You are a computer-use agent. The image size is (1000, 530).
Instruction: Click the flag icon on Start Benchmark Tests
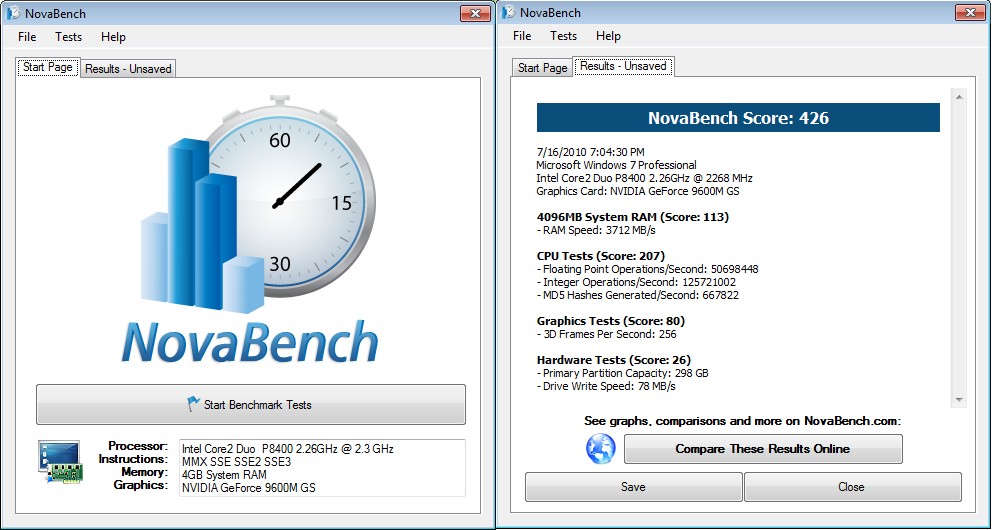pyautogui.click(x=193, y=404)
